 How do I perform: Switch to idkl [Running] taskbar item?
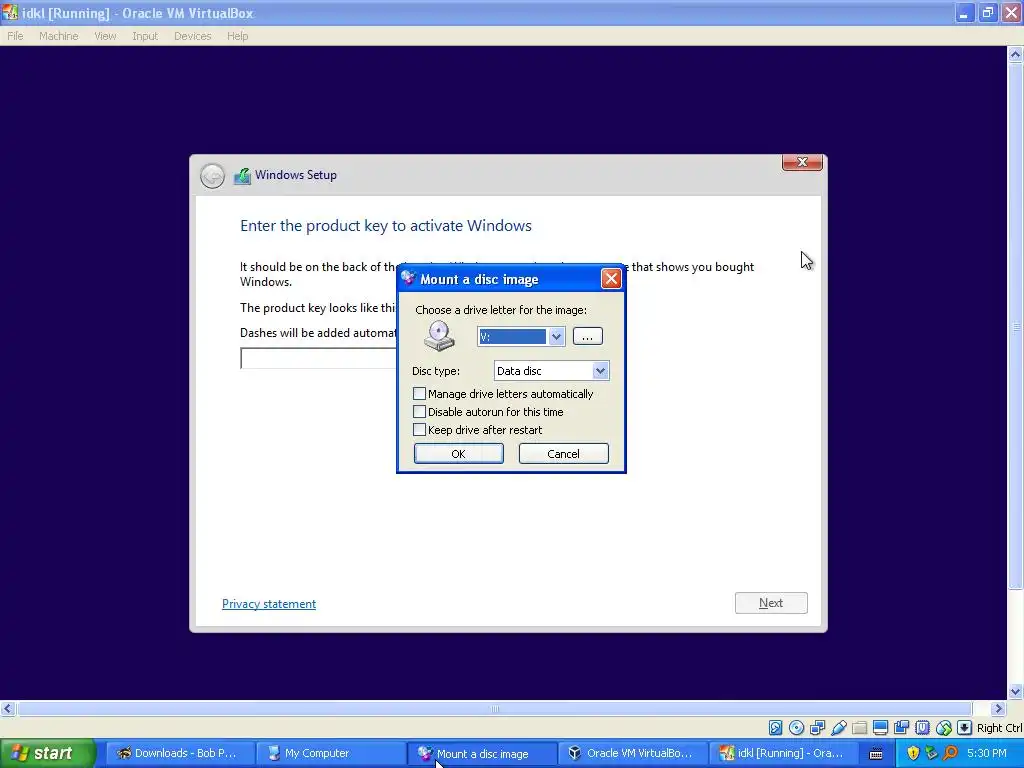coord(782,754)
